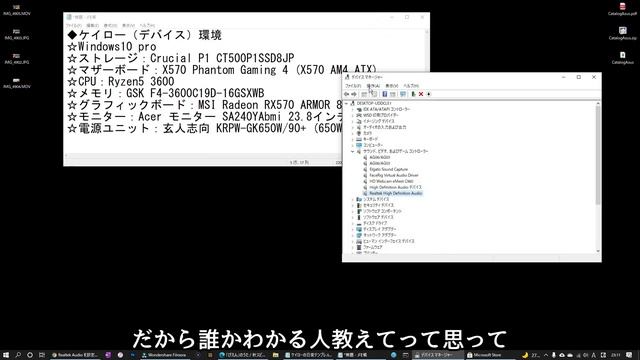Click scroll-down arrow in Device Manager list
The image size is (640, 360).
click(598, 251)
